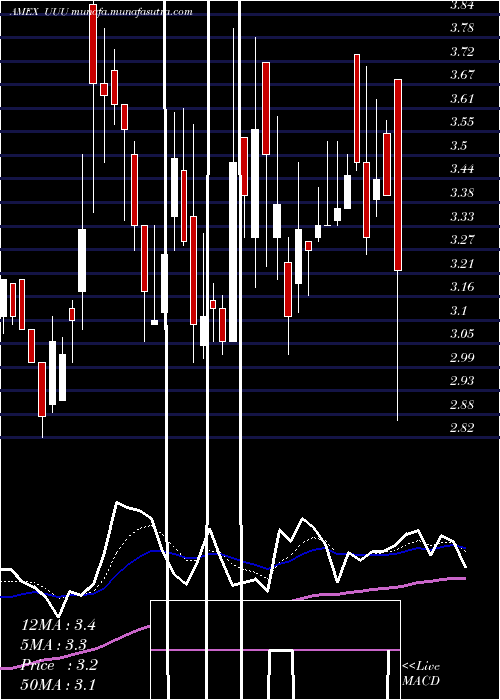The height and width of the screenshot is (700, 500).
Task: Click the MACD indicator label
Action: point(421,681)
